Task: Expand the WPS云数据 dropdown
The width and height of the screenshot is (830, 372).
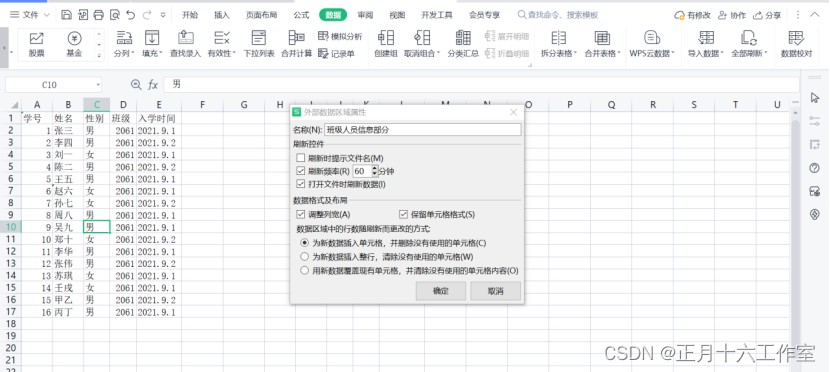Action: point(673,53)
